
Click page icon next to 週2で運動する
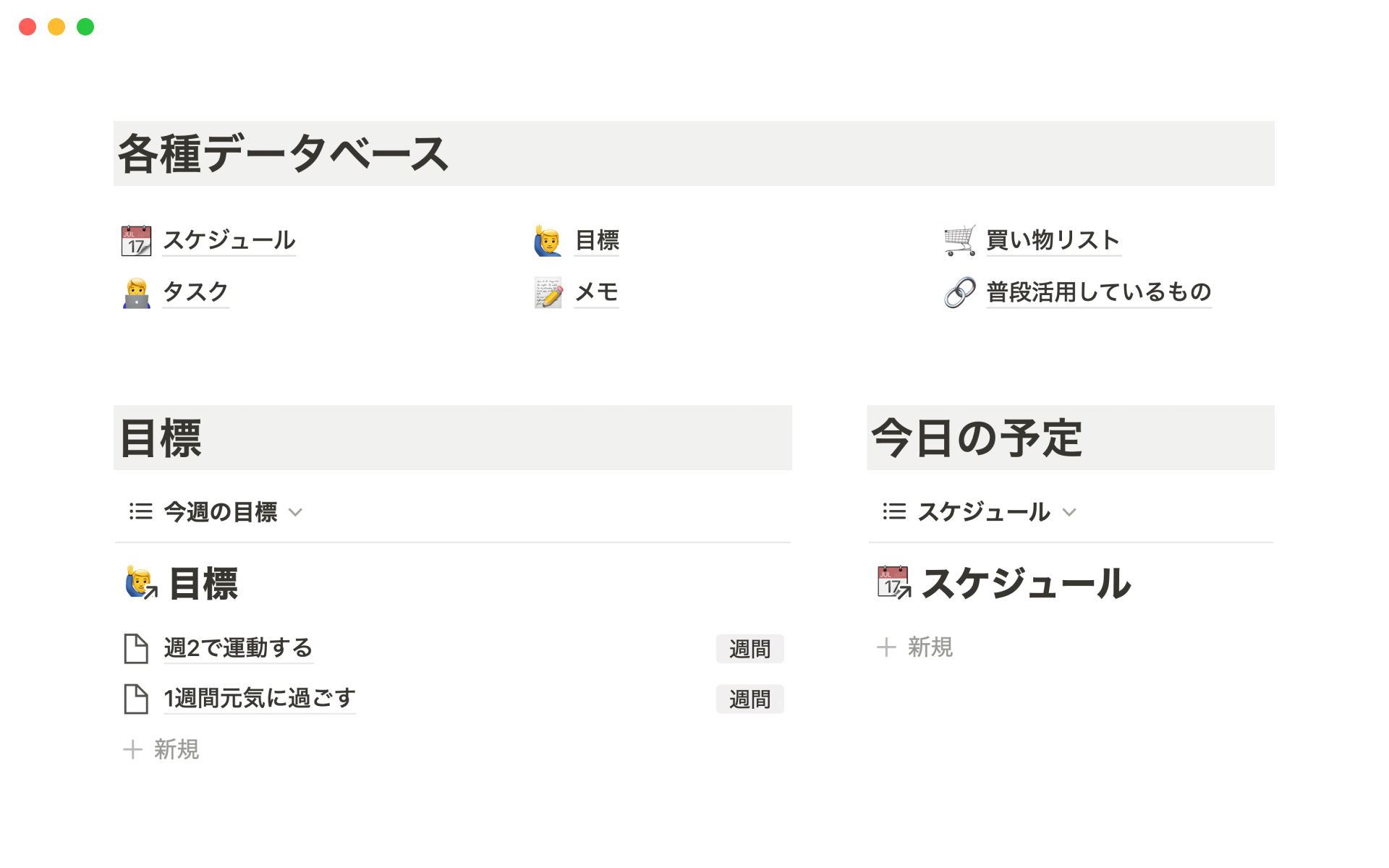tap(136, 648)
